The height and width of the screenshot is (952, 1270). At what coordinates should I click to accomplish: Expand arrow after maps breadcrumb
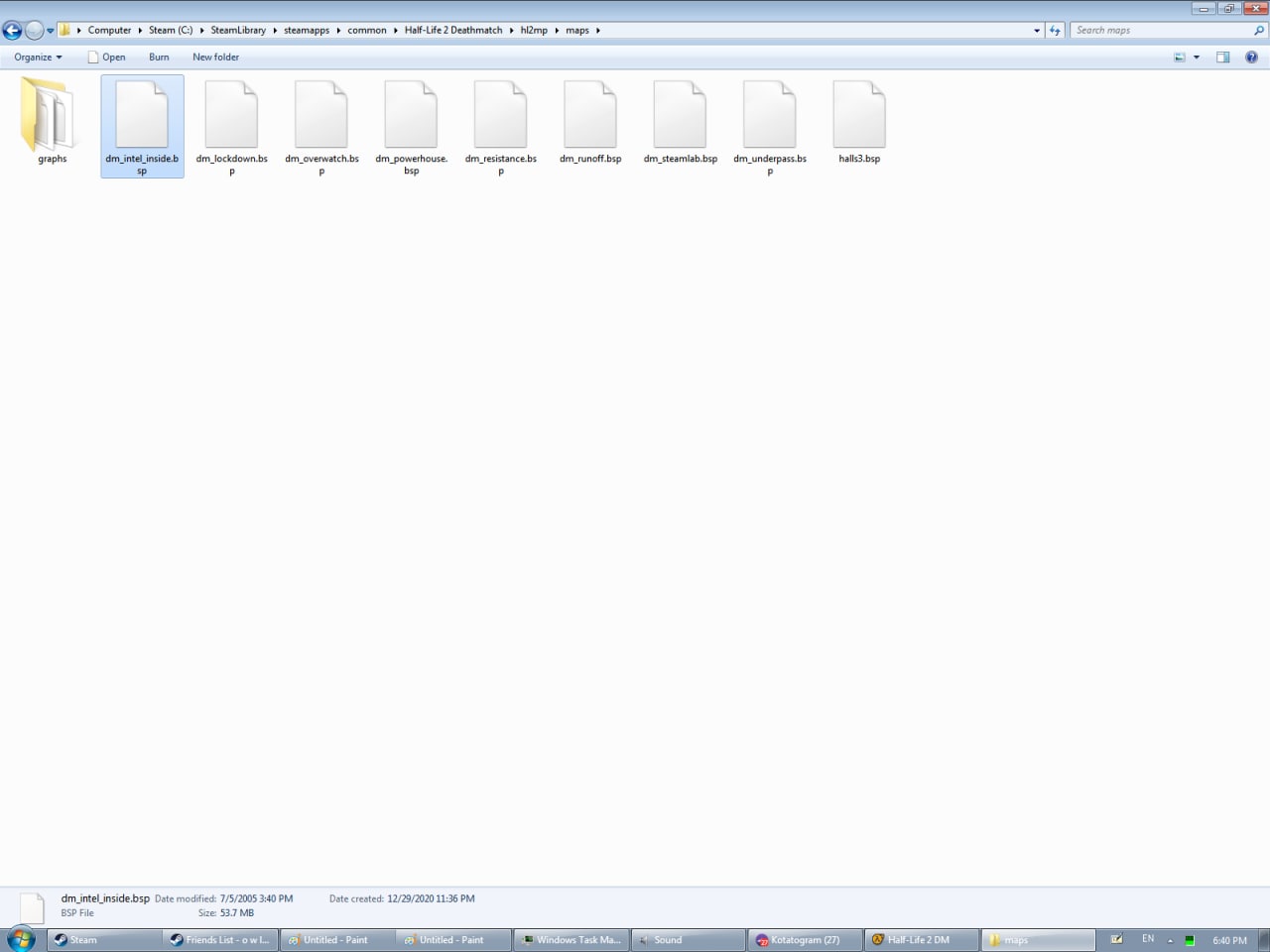click(x=598, y=31)
